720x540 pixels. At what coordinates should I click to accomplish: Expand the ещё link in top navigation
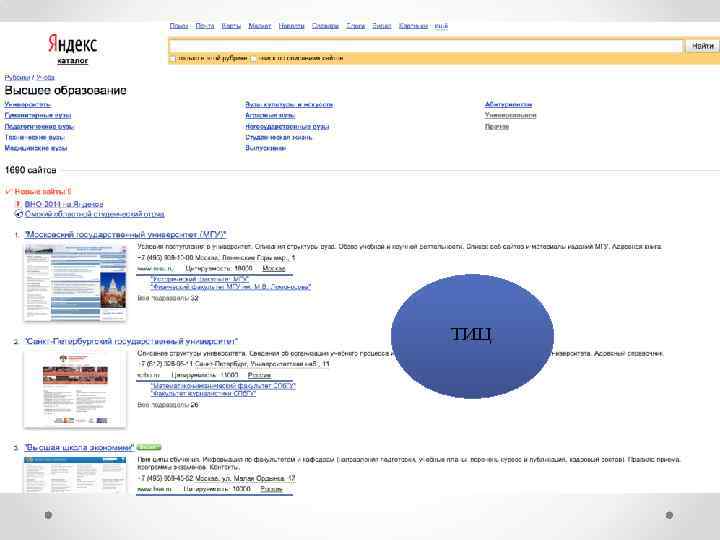pos(441,26)
